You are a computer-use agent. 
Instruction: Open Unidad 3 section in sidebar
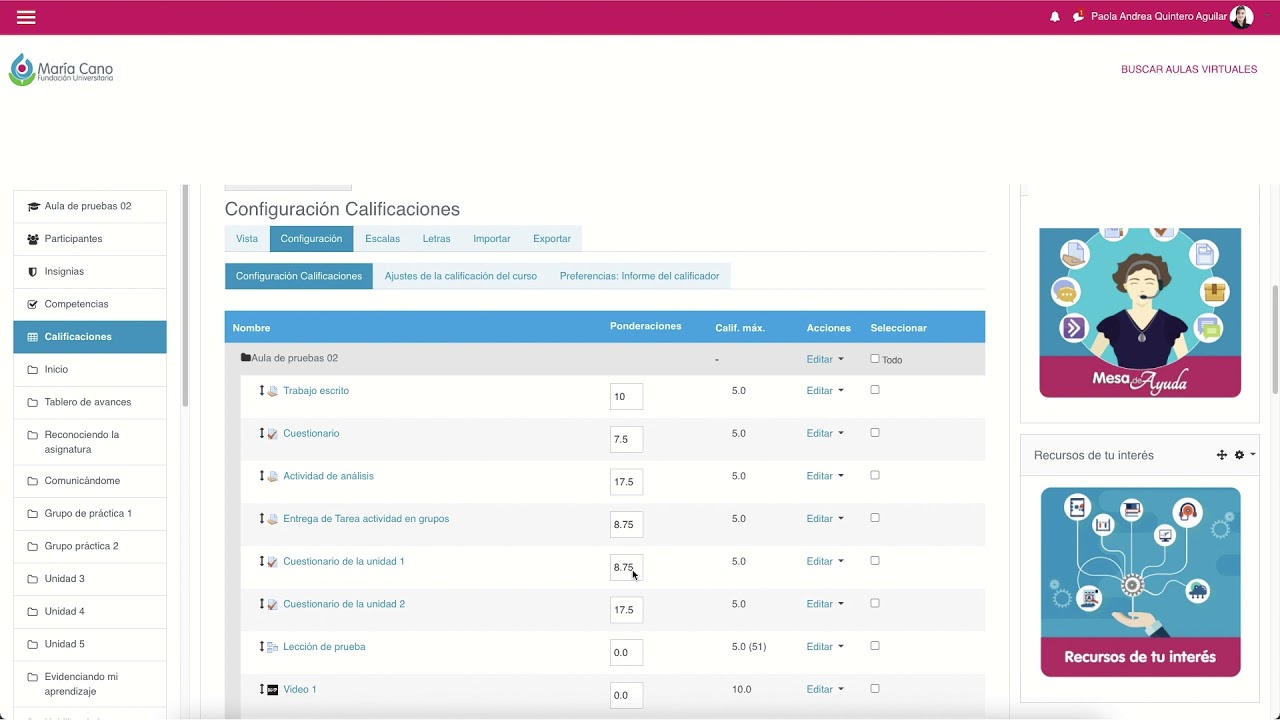90,579
